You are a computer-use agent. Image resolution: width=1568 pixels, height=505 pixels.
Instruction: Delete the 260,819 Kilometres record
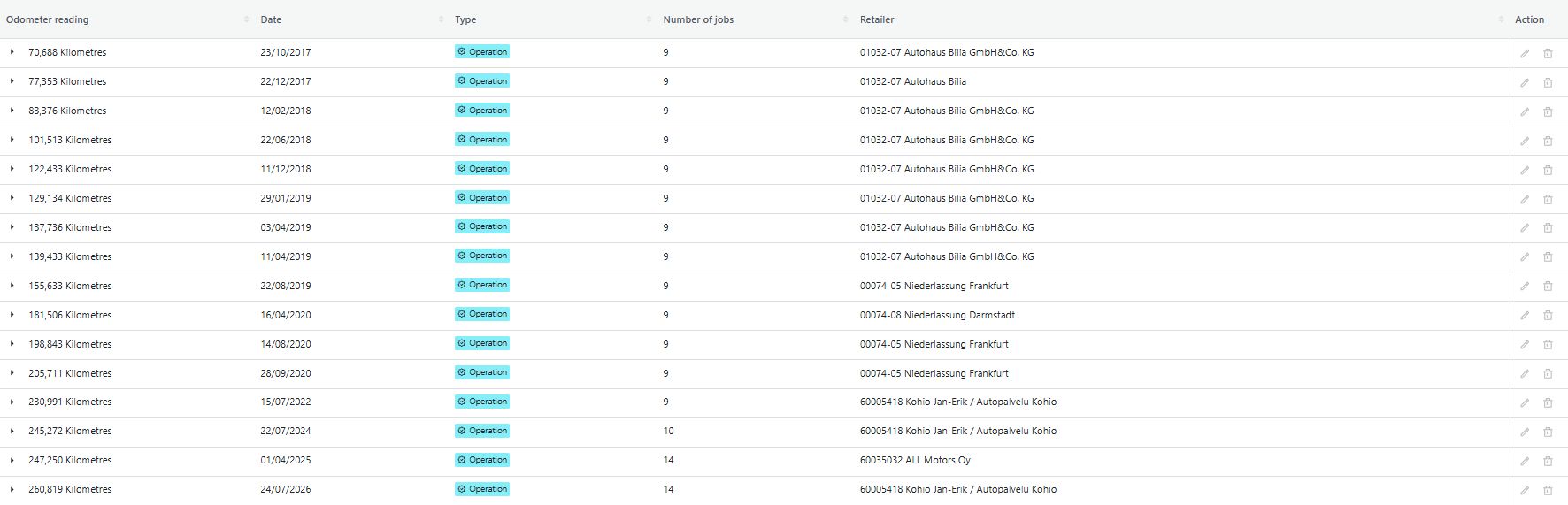click(x=1548, y=490)
